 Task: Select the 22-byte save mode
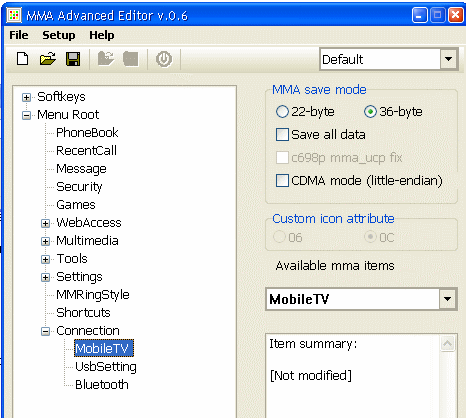tap(282, 112)
